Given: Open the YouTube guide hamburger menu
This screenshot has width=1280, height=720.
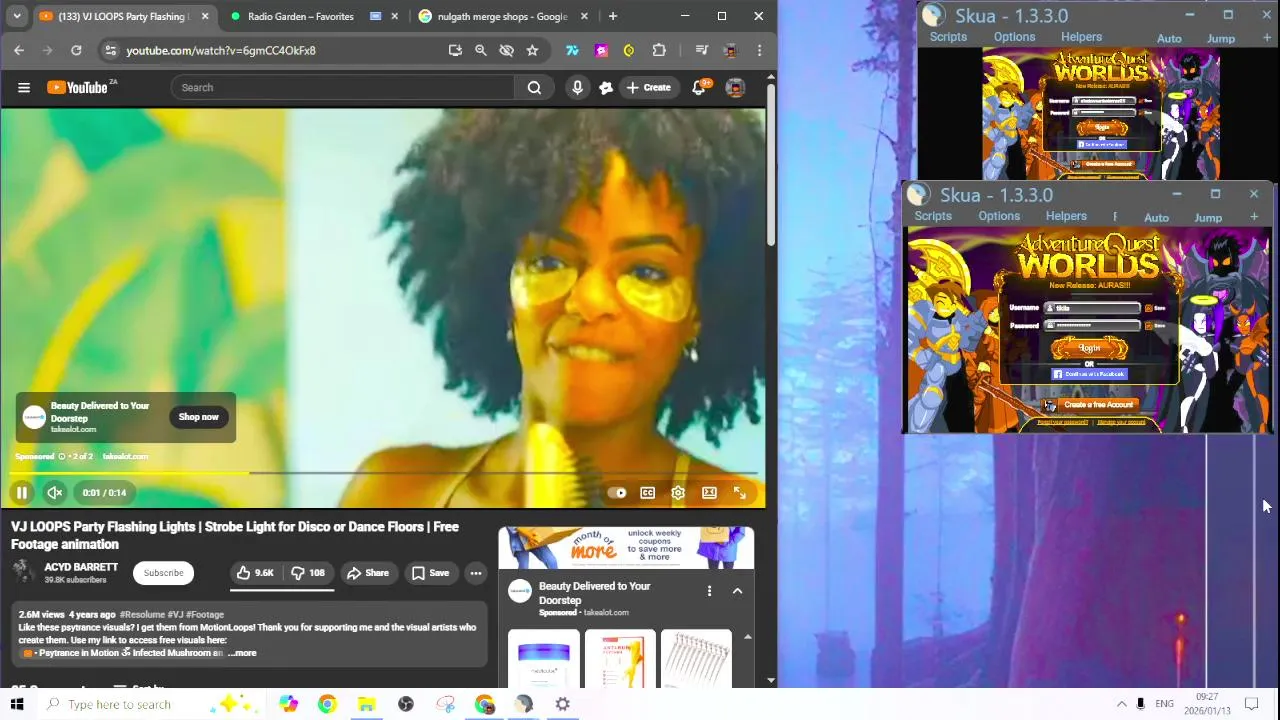Looking at the screenshot, I should pos(24,88).
